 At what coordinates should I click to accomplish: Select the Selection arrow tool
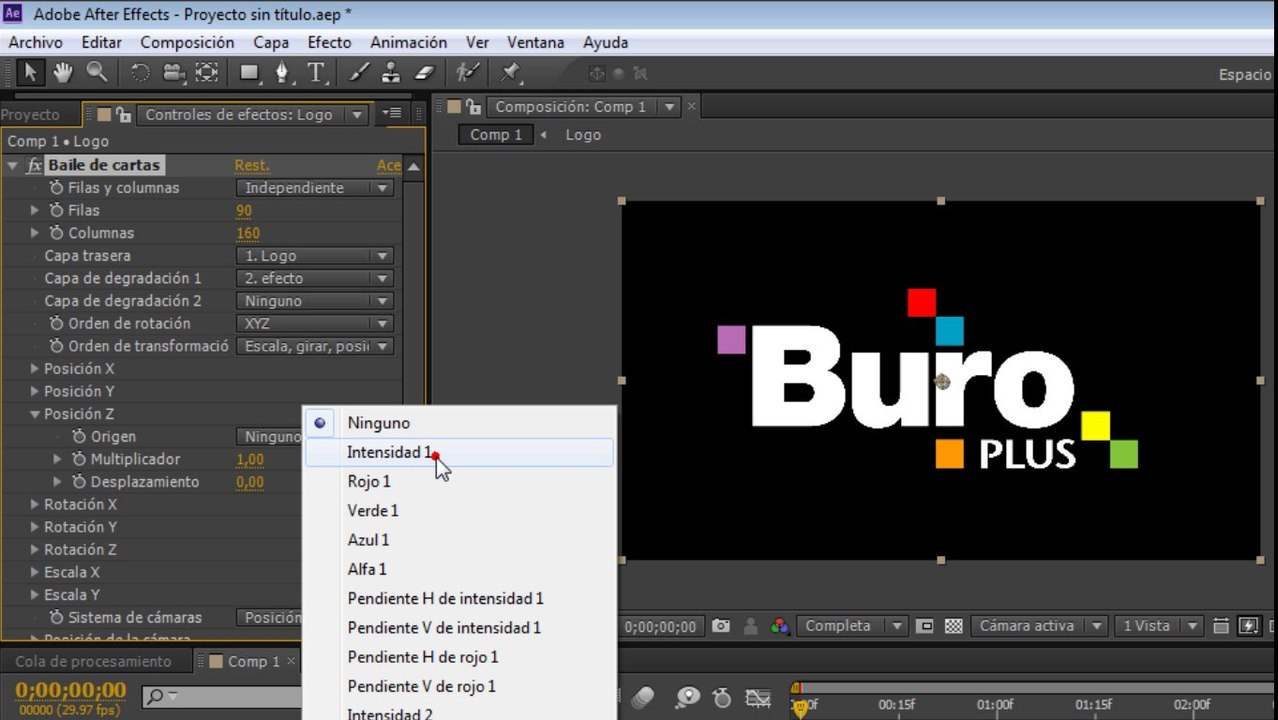(x=30, y=72)
